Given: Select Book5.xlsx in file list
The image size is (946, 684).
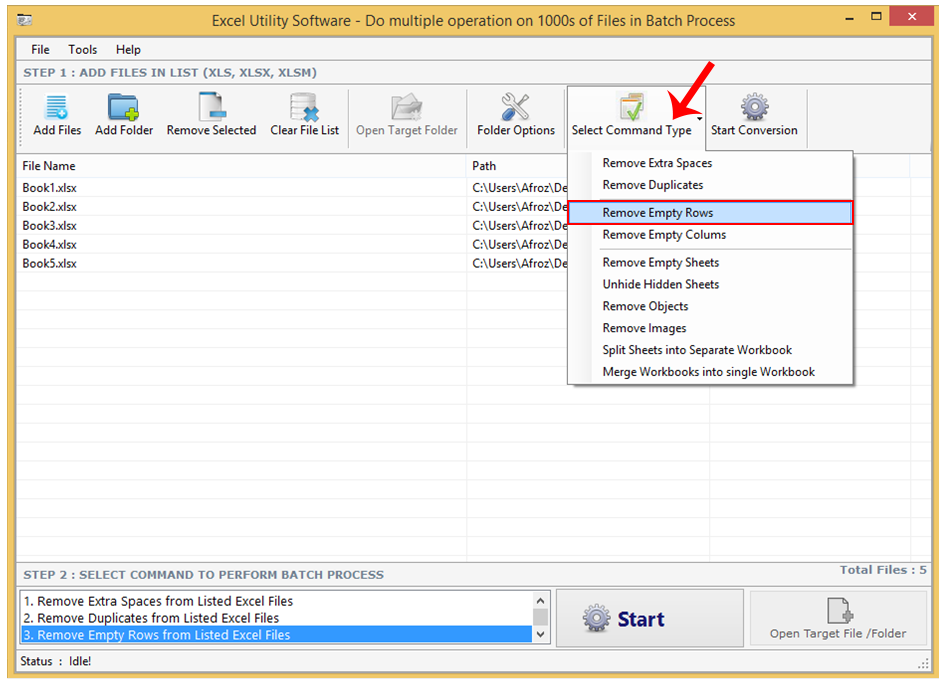Looking at the screenshot, I should pos(49,263).
